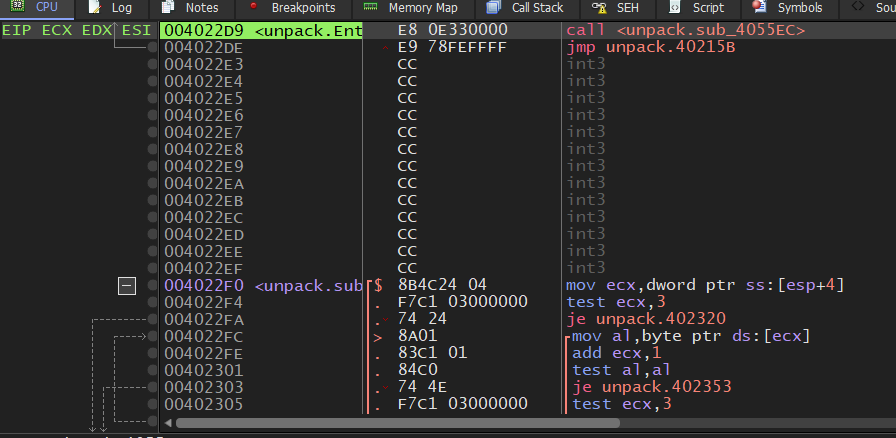Viewport: 896px width, 438px height.
Task: Toggle breakpoint dot at address 004022F4
Action: pyautogui.click(x=152, y=302)
